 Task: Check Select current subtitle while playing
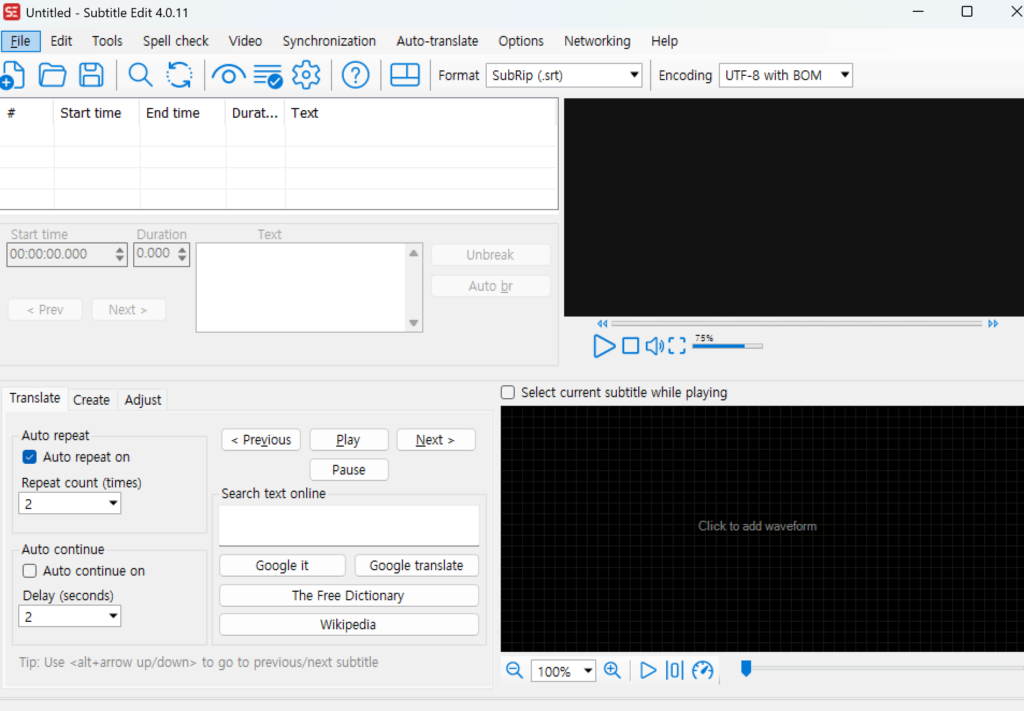click(x=508, y=392)
